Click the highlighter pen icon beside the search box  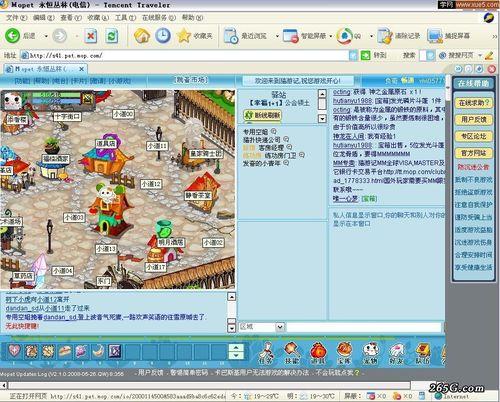[489, 55]
